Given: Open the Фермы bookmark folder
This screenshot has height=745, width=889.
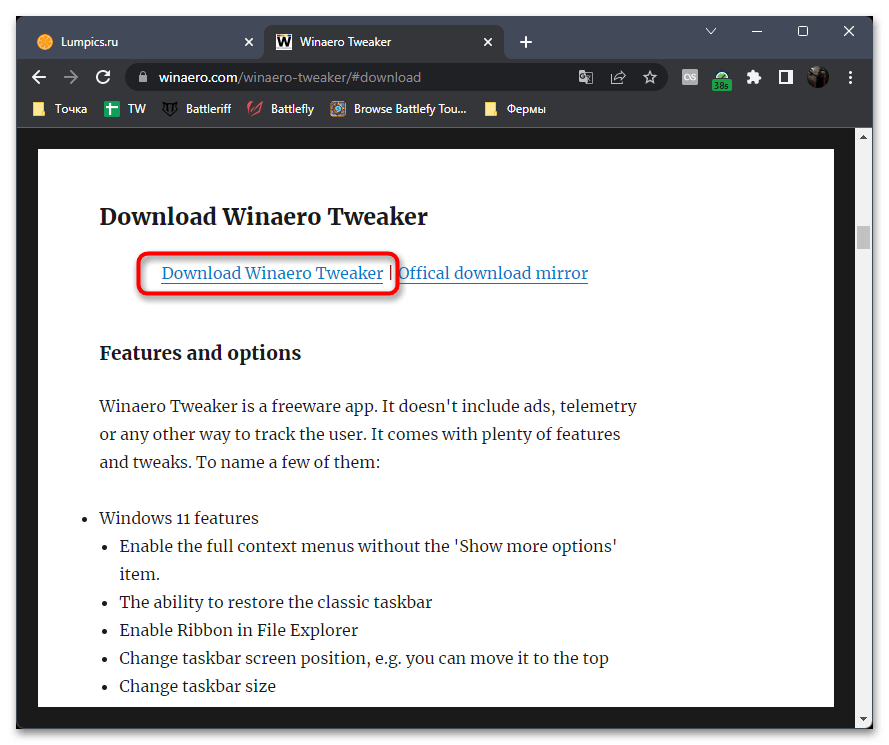Looking at the screenshot, I should (x=515, y=109).
